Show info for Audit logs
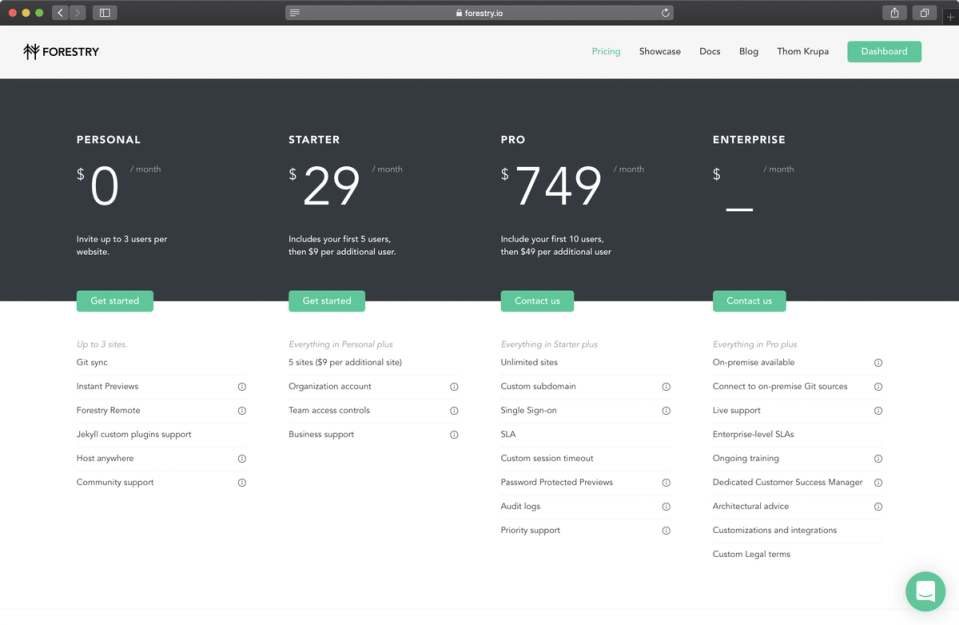The height and width of the screenshot is (625, 959). [666, 506]
